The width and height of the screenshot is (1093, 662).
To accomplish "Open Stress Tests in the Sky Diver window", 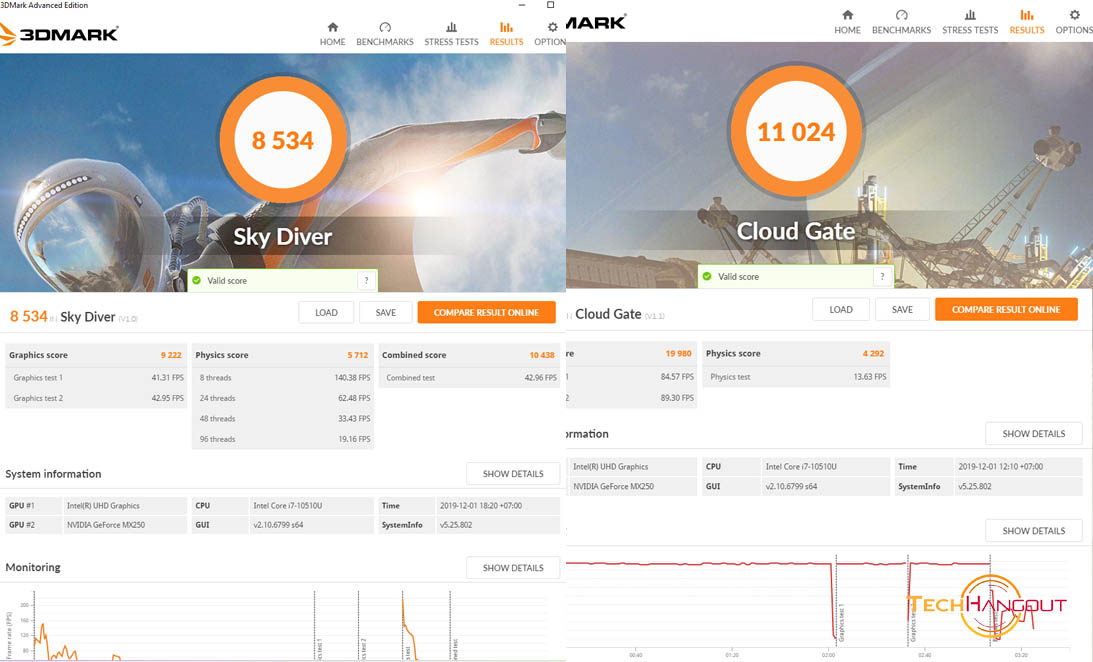I will click(x=451, y=33).
